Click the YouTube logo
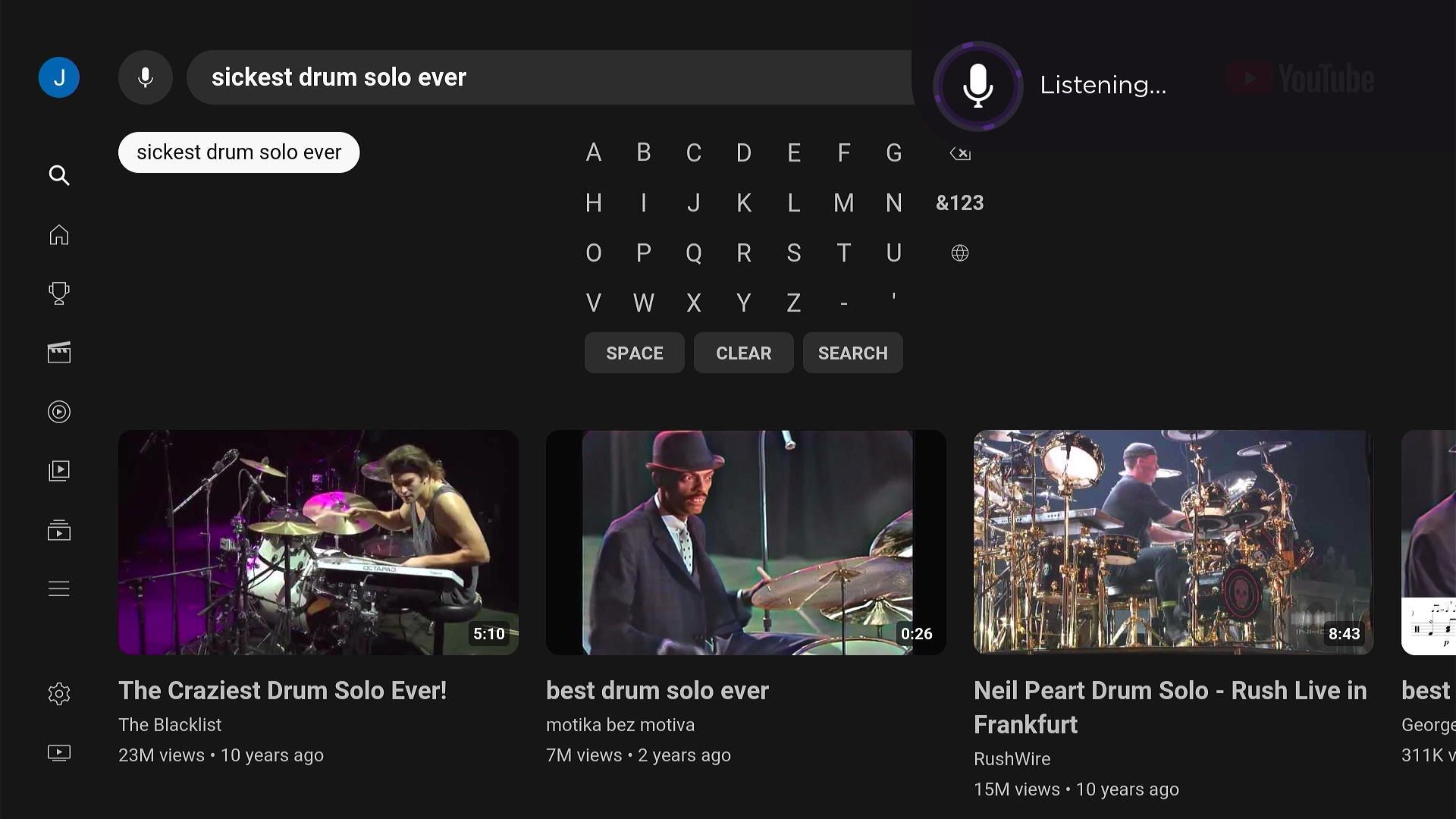Viewport: 1456px width, 819px height. coord(1300,78)
